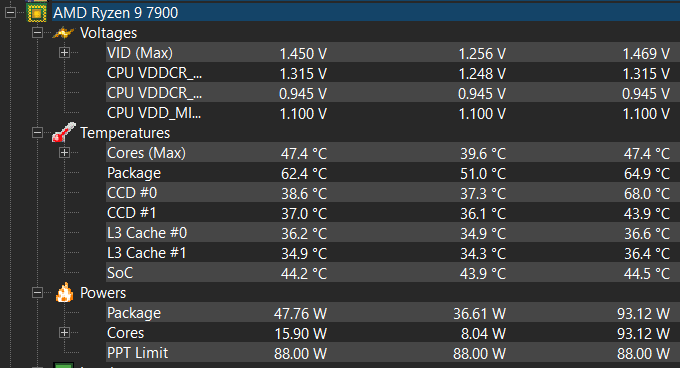Collapse the Powers section
Viewport: 680px width, 368px height.
click(x=37, y=293)
